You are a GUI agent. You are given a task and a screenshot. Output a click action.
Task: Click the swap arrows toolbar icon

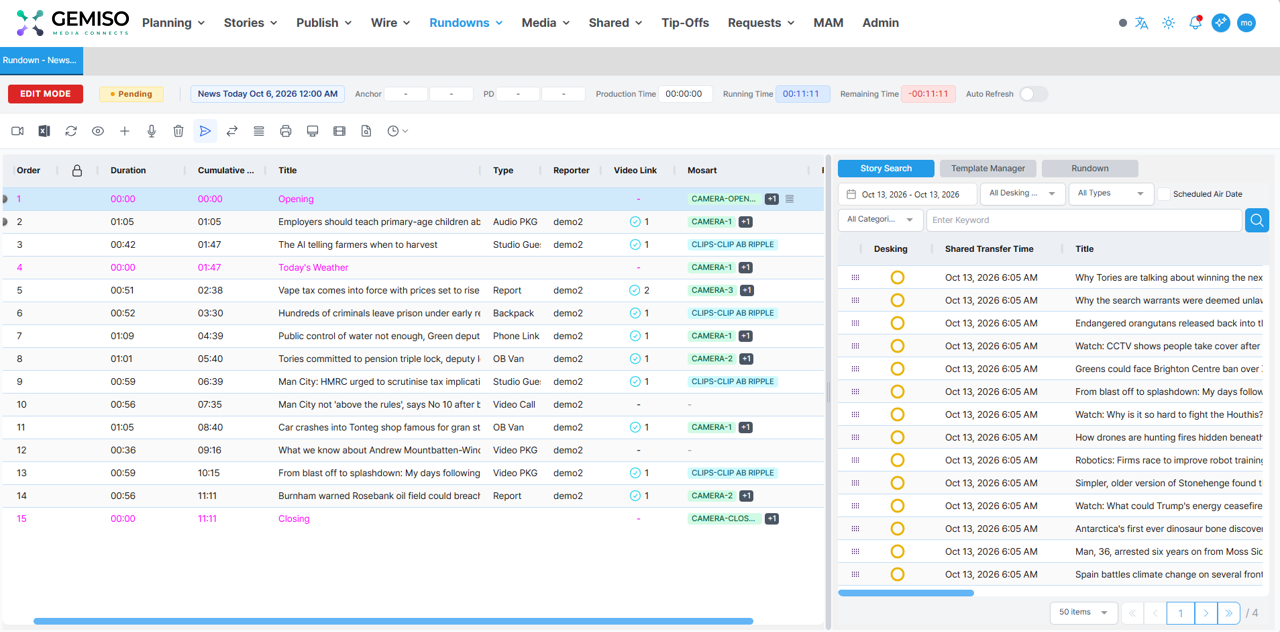click(232, 131)
